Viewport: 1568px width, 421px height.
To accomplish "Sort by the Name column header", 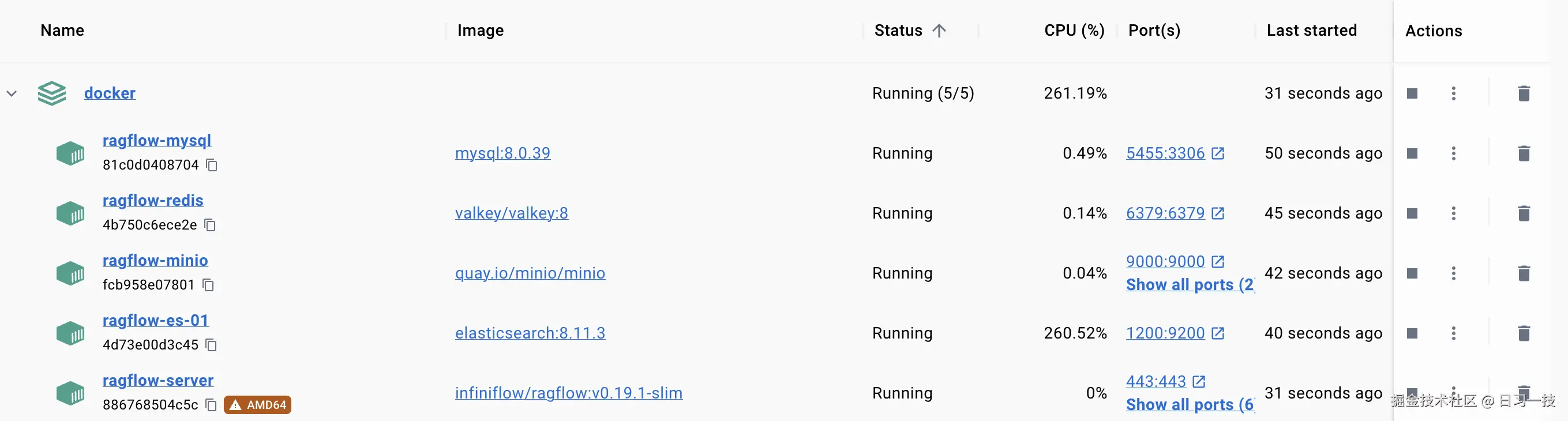I will coord(62,31).
